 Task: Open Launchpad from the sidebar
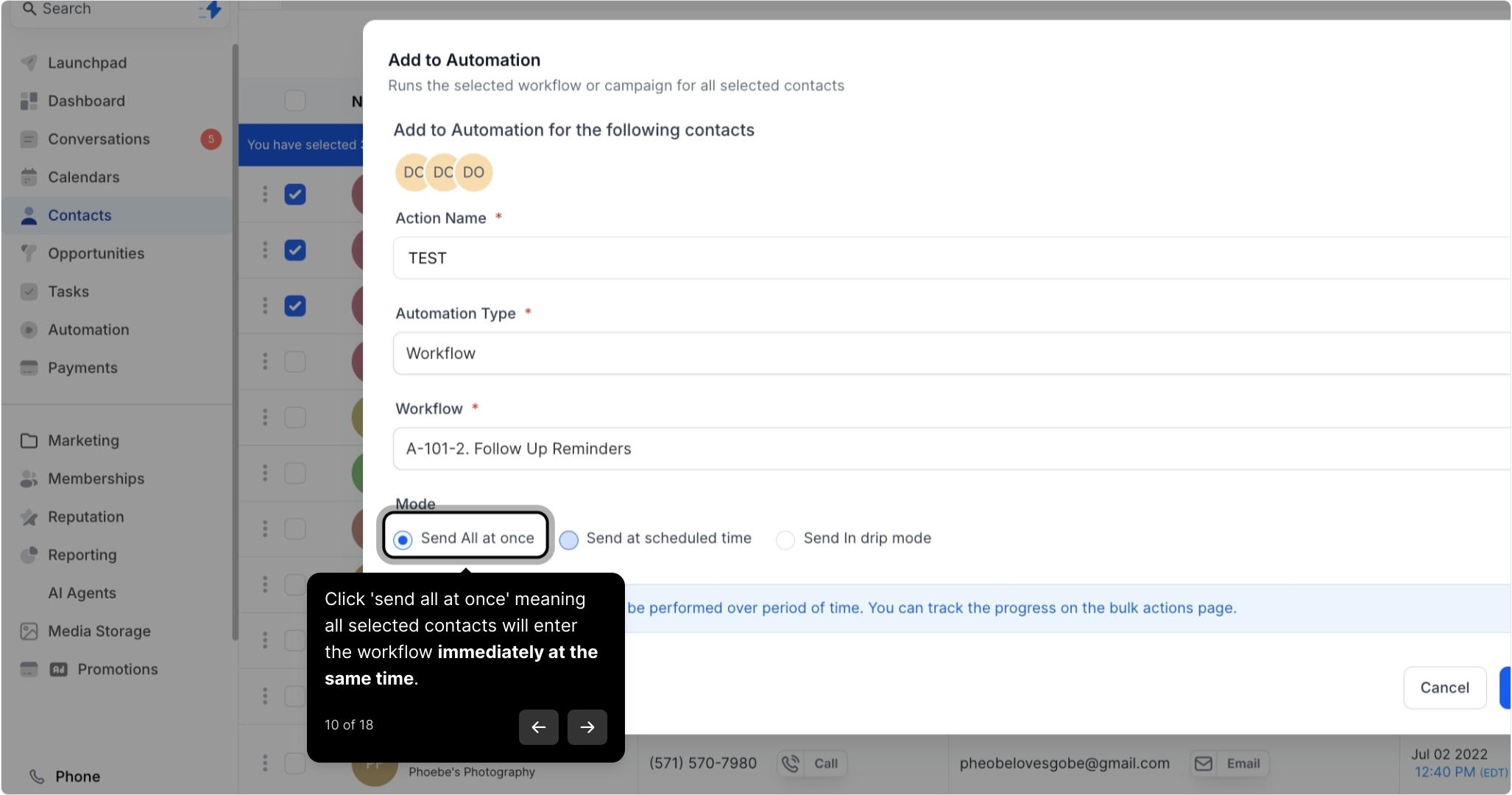pyautogui.click(x=87, y=63)
